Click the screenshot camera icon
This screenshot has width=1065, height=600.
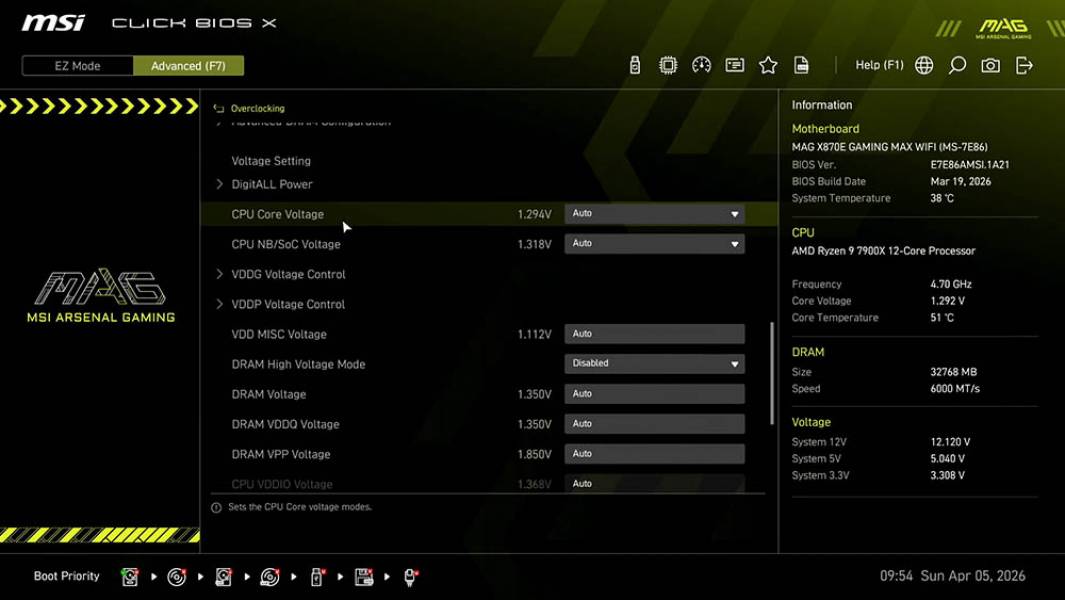pos(989,64)
